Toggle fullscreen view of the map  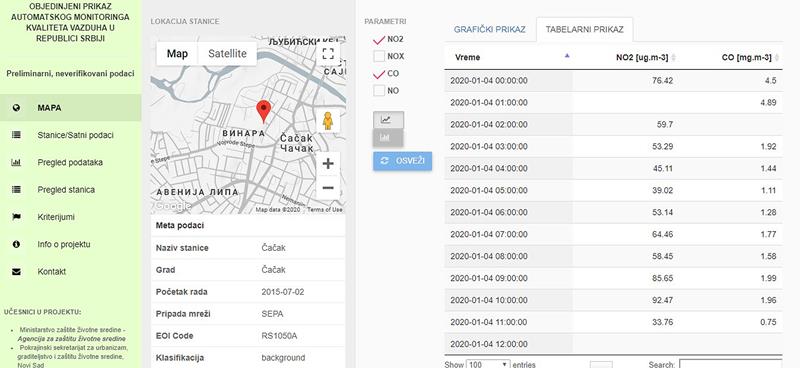(x=328, y=53)
